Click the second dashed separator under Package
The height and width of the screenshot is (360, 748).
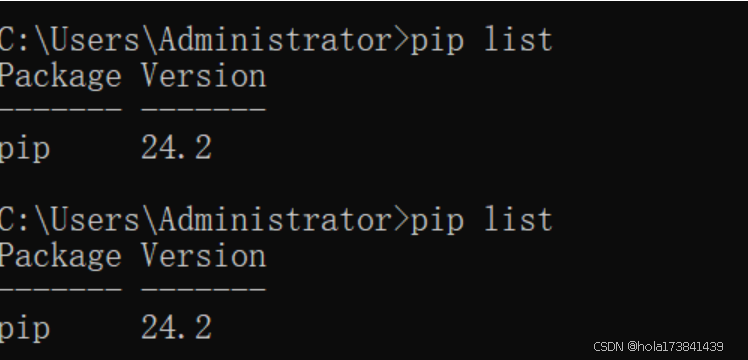tap(61, 289)
